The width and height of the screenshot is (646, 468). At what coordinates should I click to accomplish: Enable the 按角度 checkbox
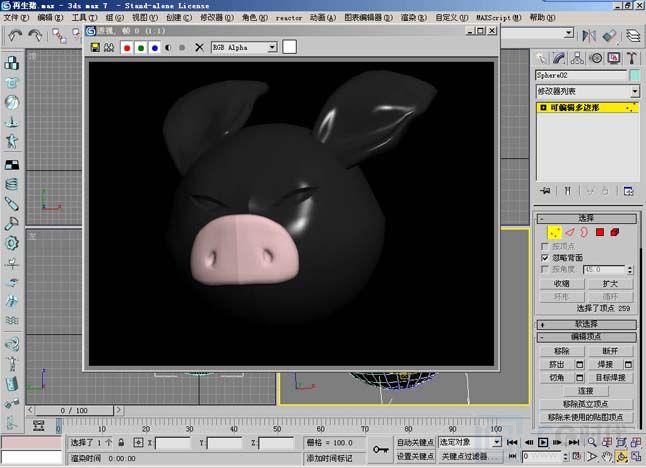[545, 269]
